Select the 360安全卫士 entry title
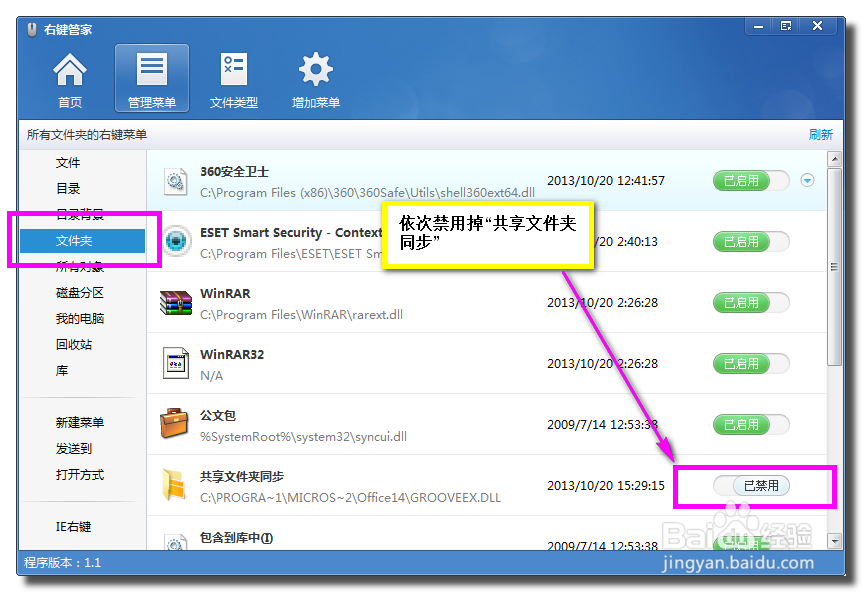 tap(234, 171)
